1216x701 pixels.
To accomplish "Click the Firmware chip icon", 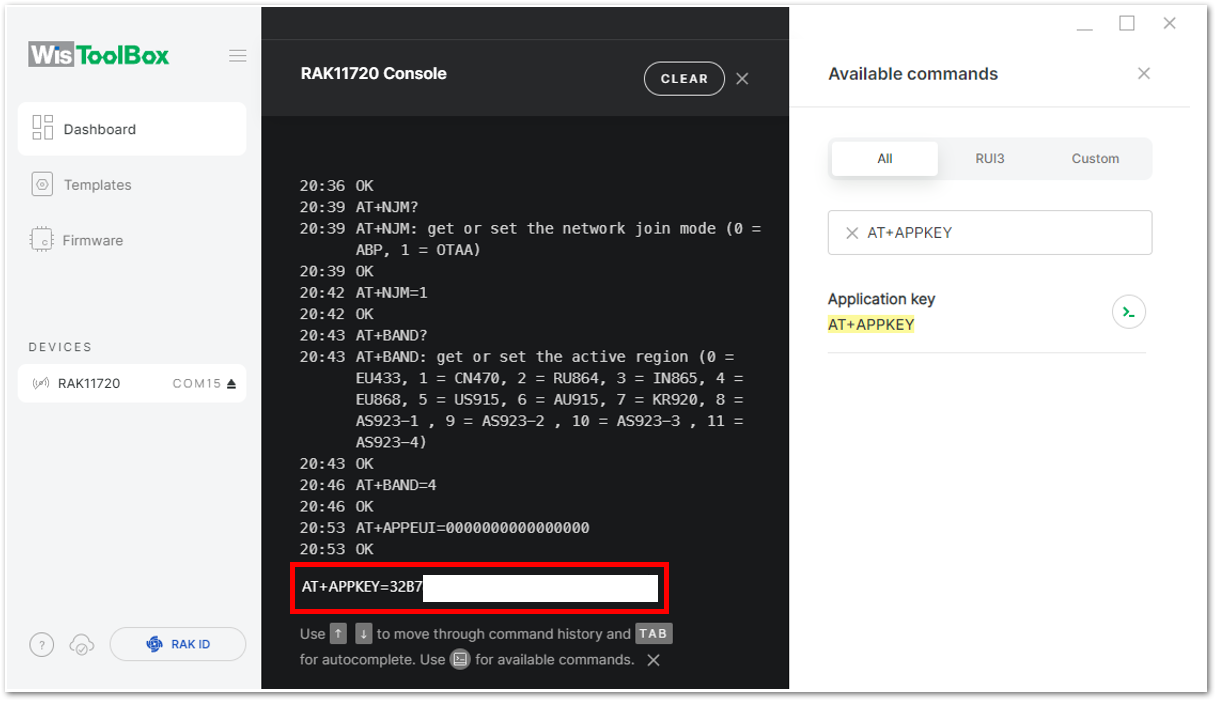I will click(x=42, y=240).
